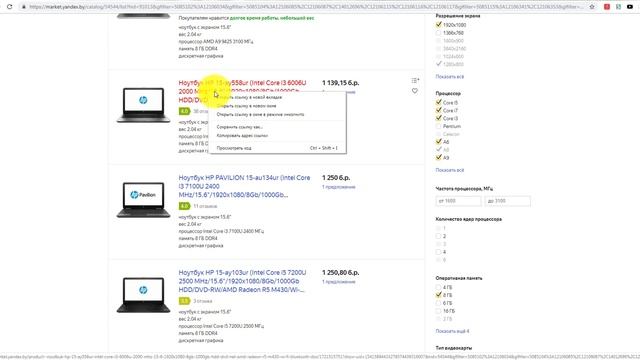Screen dimensions: 640x360
Task: Click the browser address bar URL
Action: 306,7
